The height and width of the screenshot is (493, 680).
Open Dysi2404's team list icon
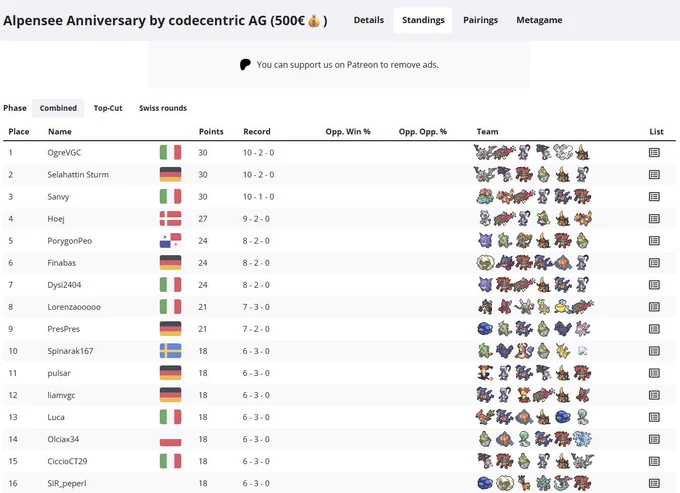(x=654, y=285)
